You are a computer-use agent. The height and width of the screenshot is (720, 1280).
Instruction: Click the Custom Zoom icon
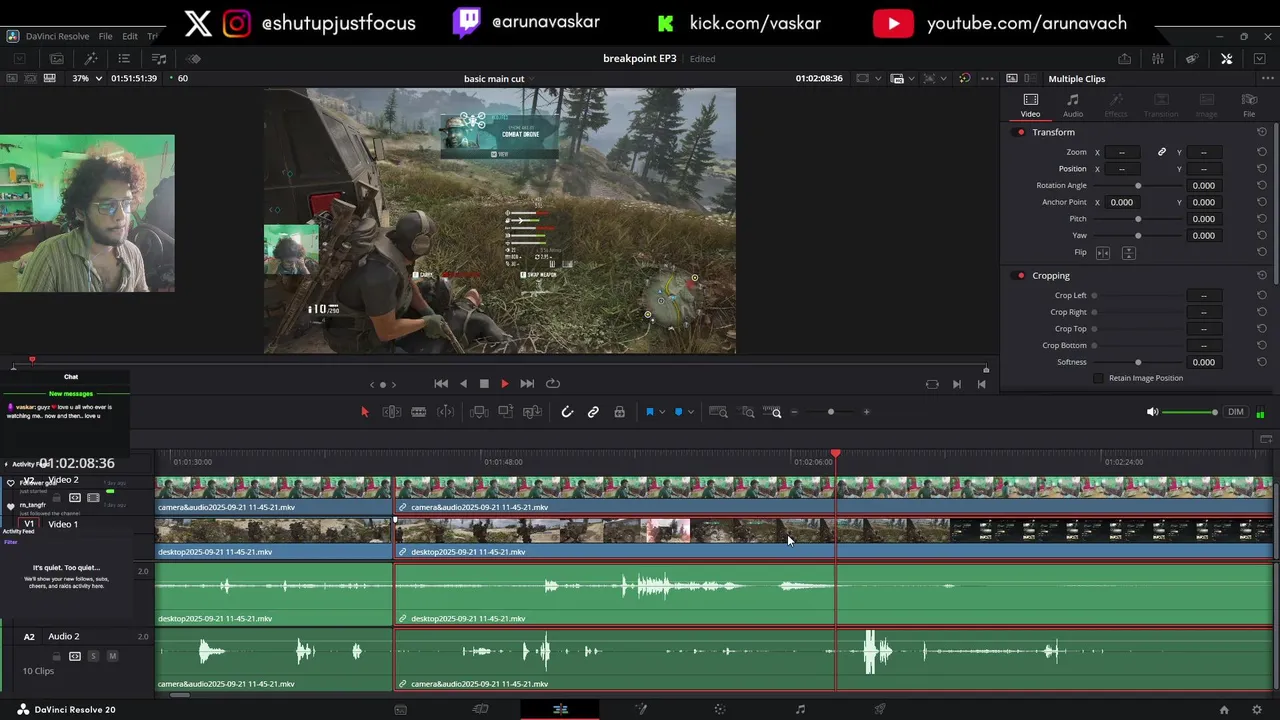pyautogui.click(x=772, y=412)
